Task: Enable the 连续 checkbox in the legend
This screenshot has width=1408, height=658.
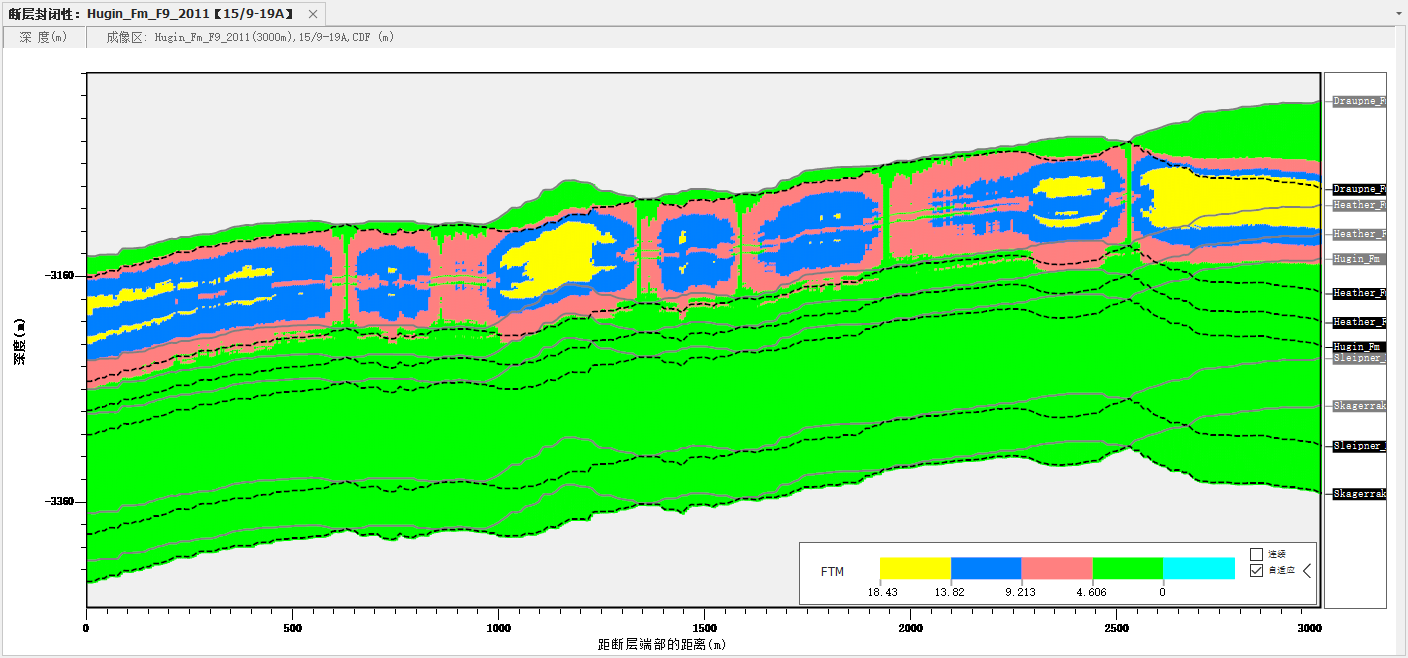Action: coord(1256,554)
